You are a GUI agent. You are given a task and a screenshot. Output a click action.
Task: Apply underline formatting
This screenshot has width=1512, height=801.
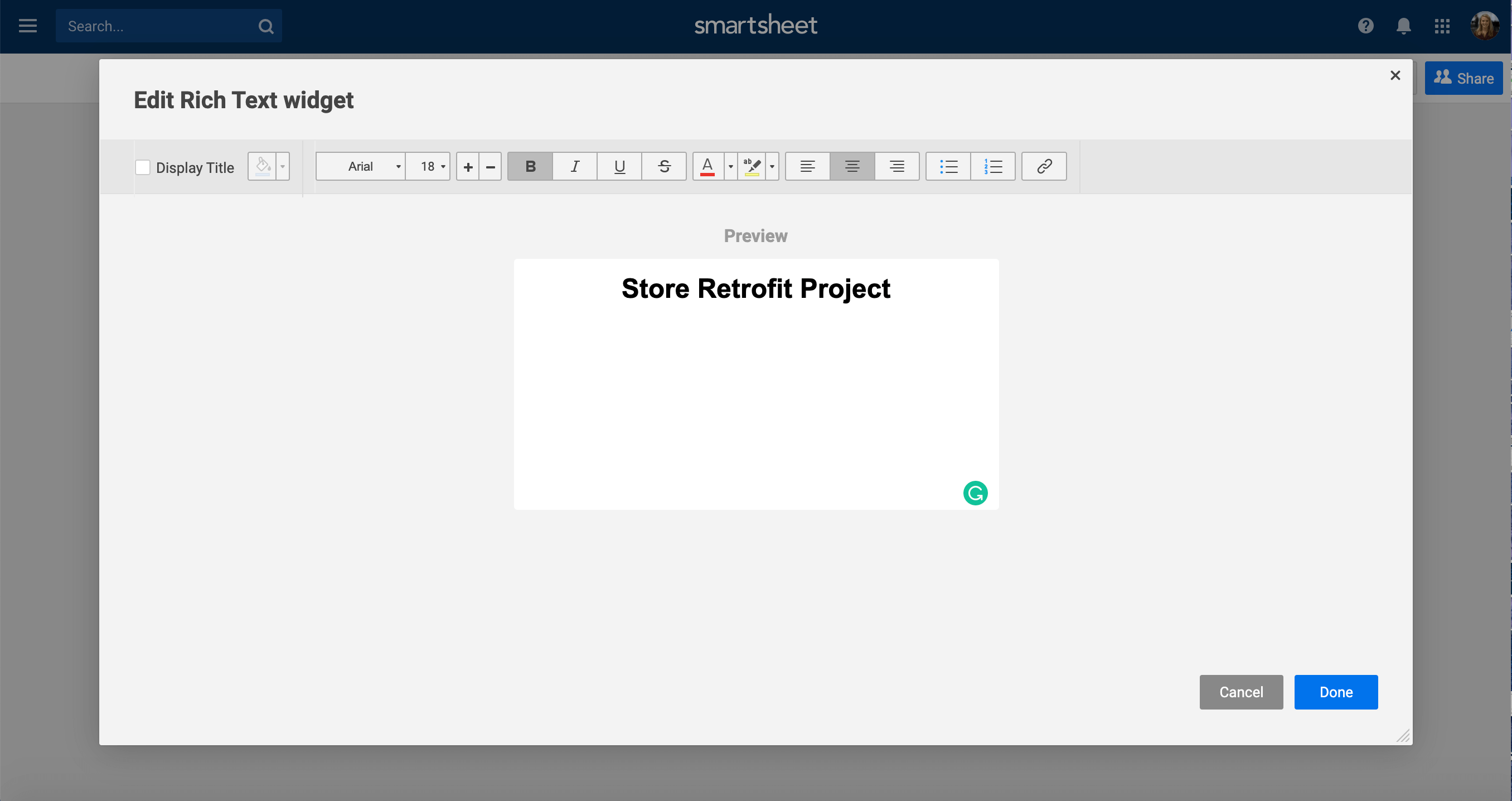(x=619, y=166)
